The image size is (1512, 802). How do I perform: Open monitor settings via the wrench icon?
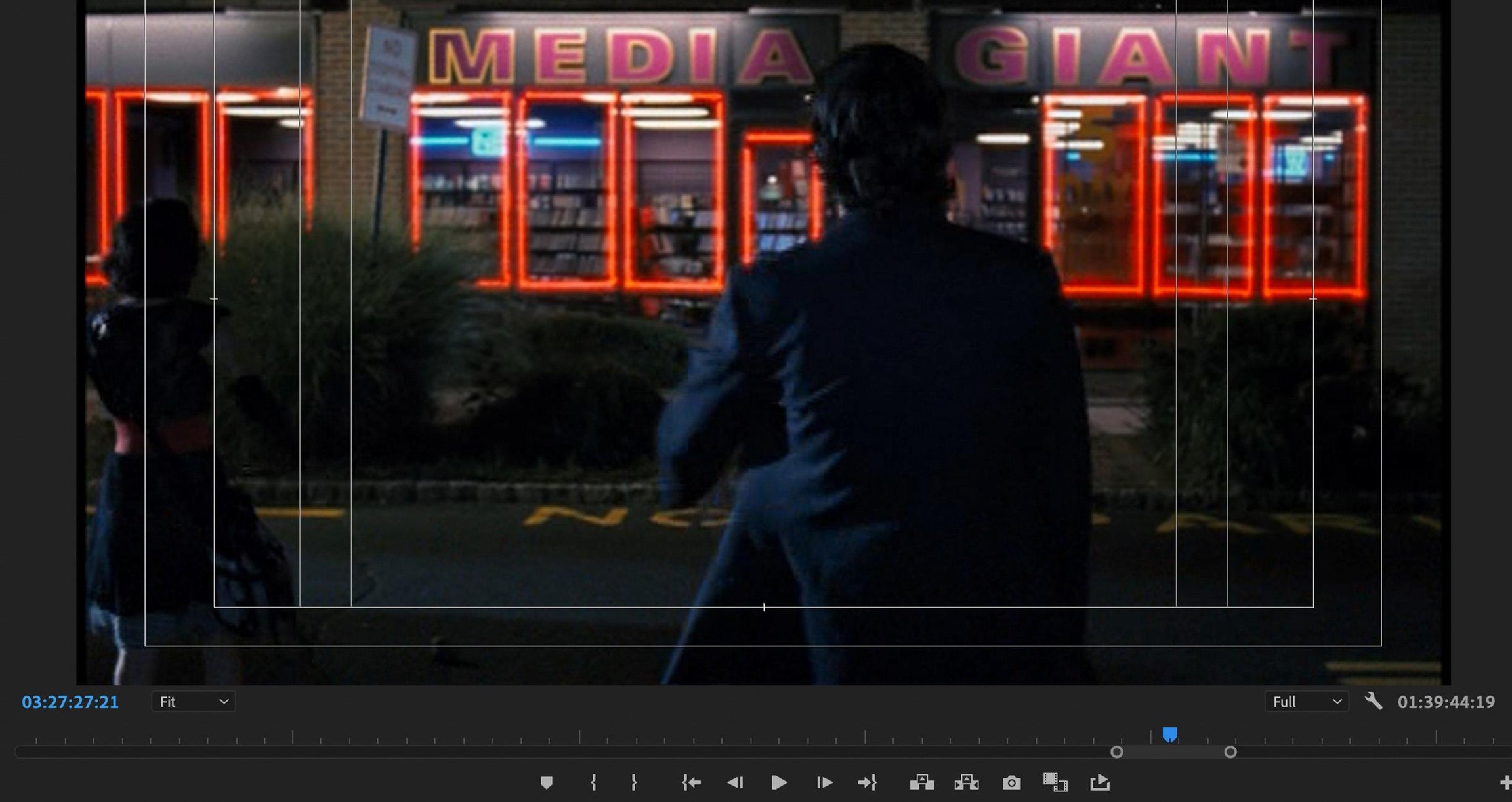pyautogui.click(x=1374, y=702)
